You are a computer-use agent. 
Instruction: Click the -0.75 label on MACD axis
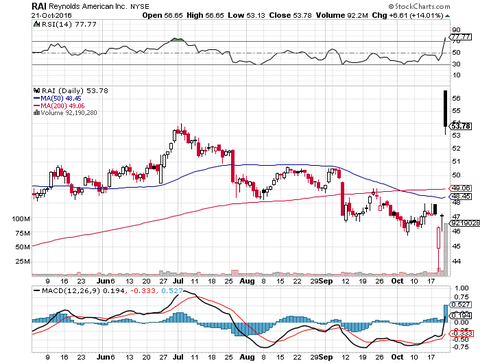(x=460, y=347)
